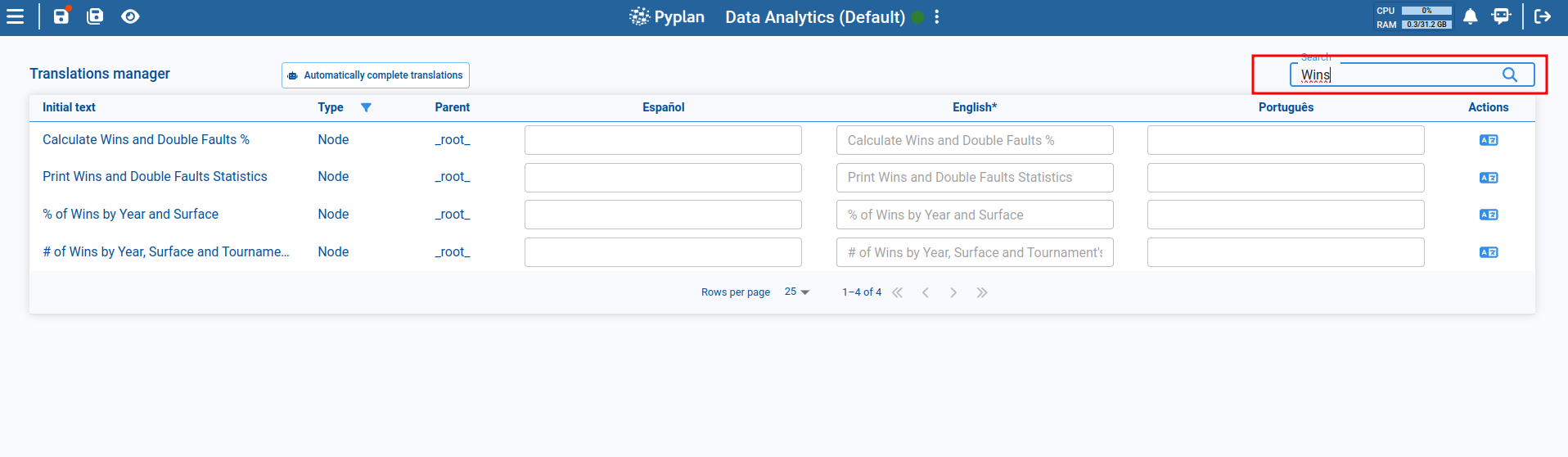This screenshot has height=457, width=1568.
Task: Click the RAM usage bar
Action: tap(1426, 25)
